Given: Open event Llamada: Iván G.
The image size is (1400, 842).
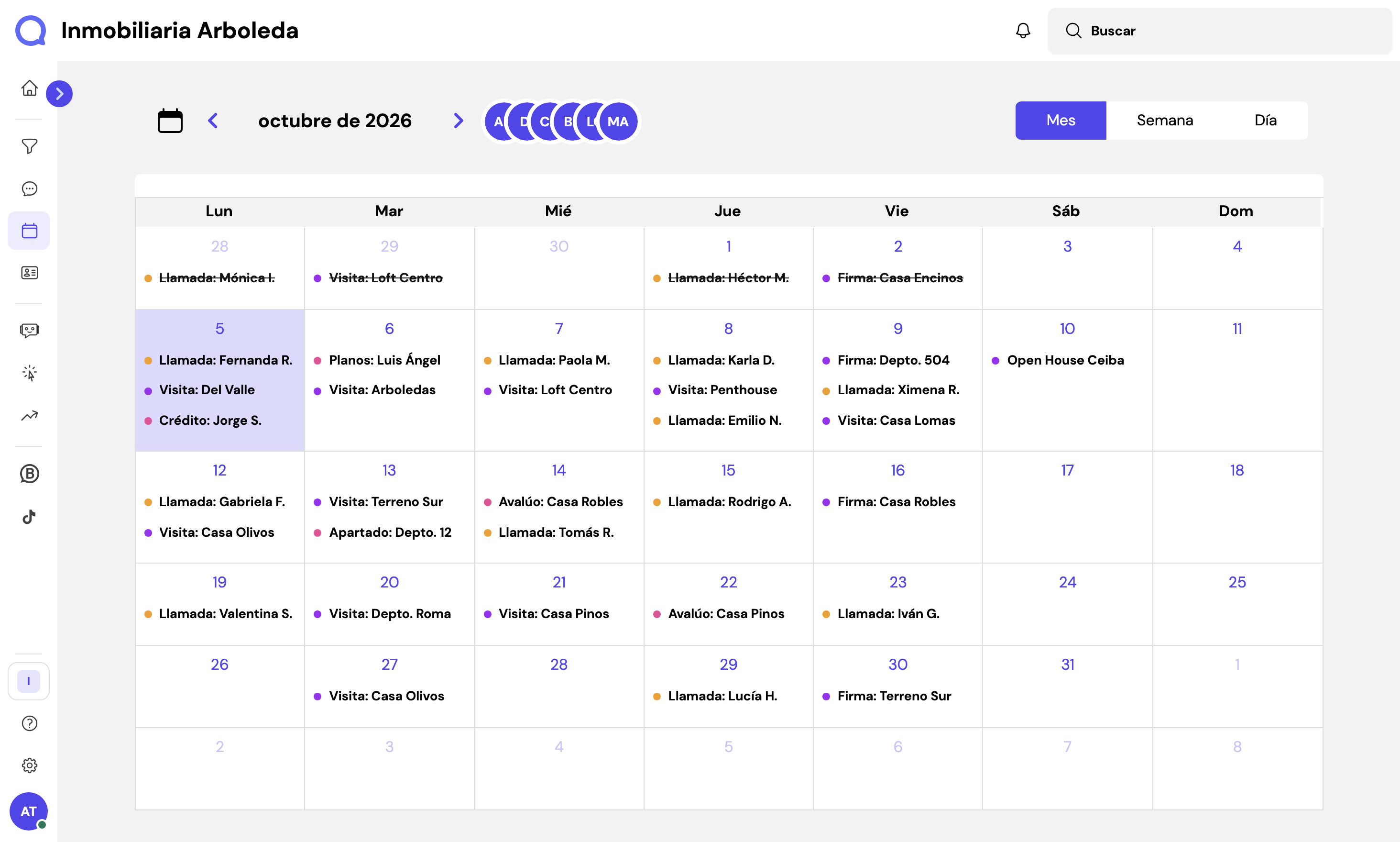Looking at the screenshot, I should click(x=881, y=614).
